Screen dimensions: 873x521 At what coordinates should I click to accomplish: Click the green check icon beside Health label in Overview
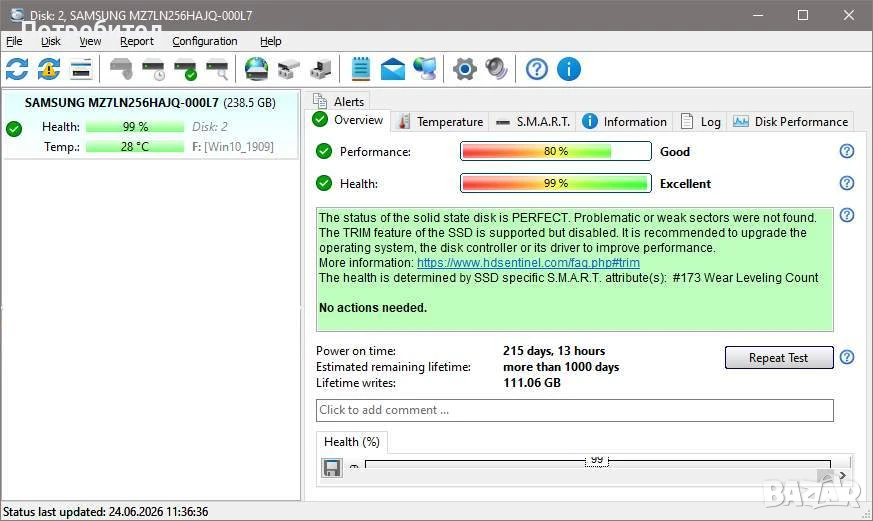pyautogui.click(x=323, y=183)
